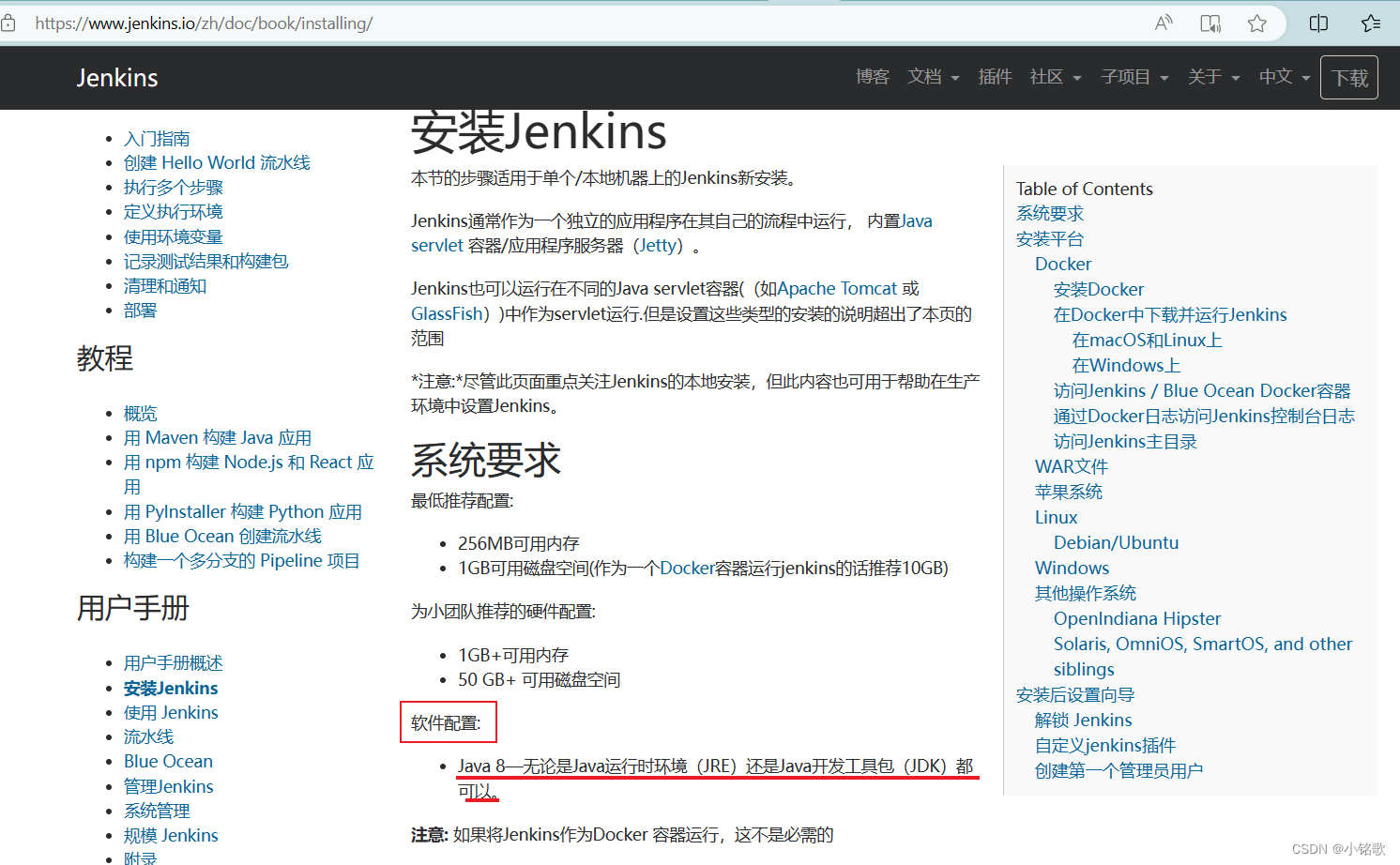Jump to 苹果系统 in Table of Contents
Screen dimensions: 1400x865
coord(1069,493)
